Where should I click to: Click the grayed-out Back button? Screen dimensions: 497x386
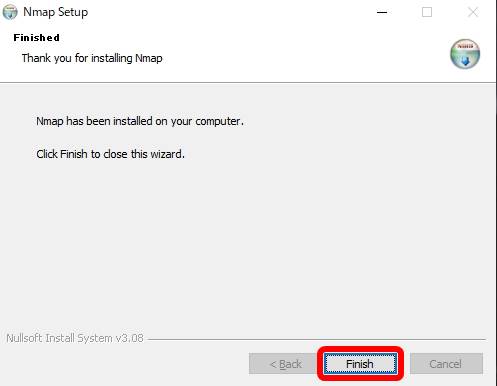[284, 364]
